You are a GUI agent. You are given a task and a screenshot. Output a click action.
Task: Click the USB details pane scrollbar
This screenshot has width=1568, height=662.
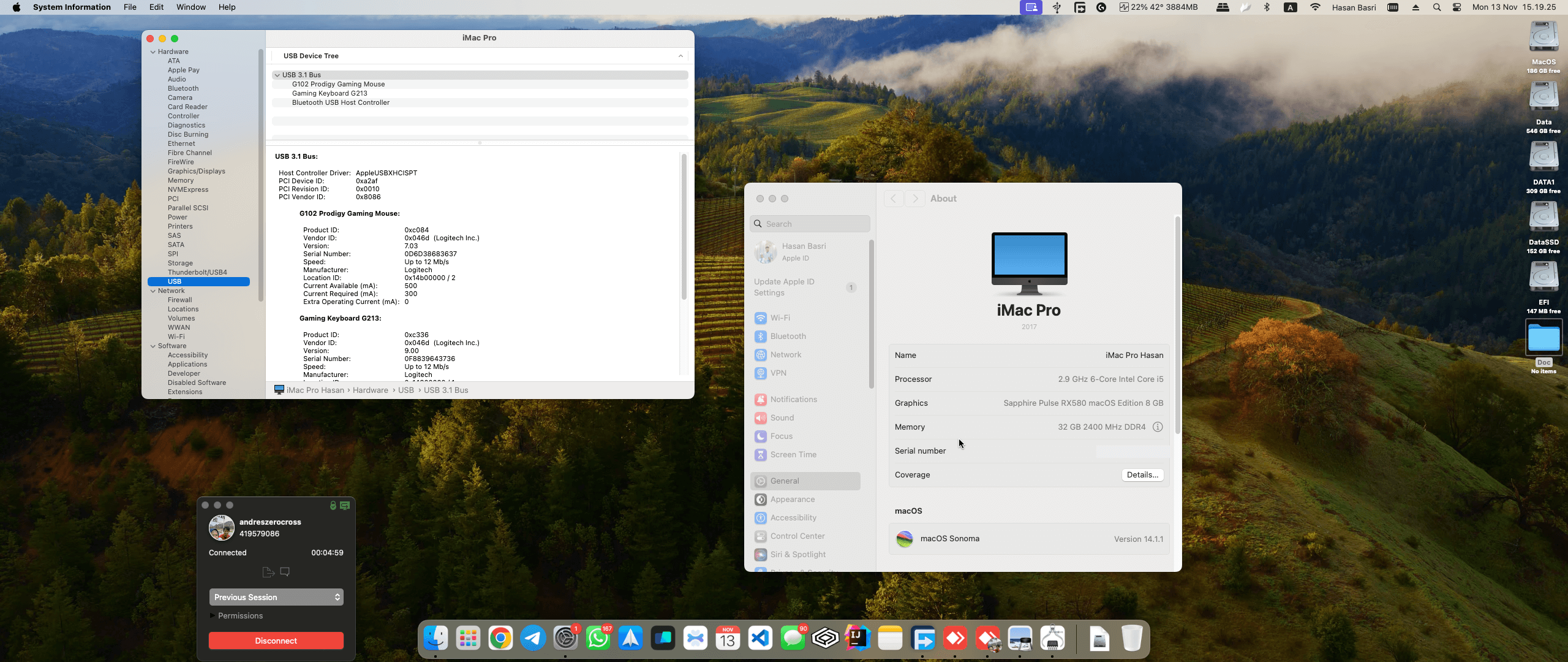684,227
